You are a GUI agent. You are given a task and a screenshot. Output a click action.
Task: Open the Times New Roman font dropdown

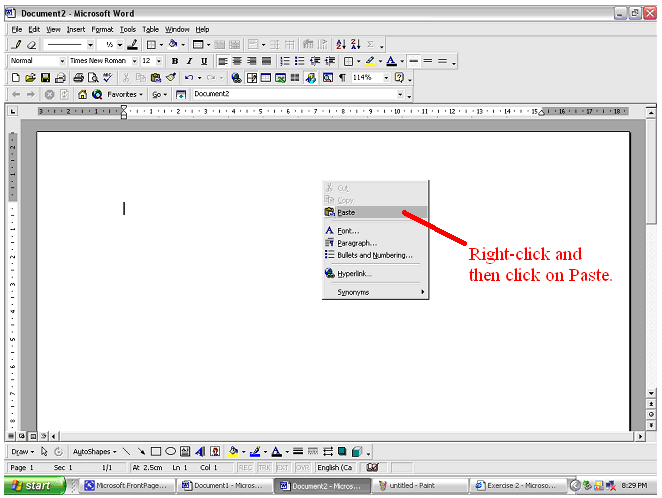pos(134,61)
